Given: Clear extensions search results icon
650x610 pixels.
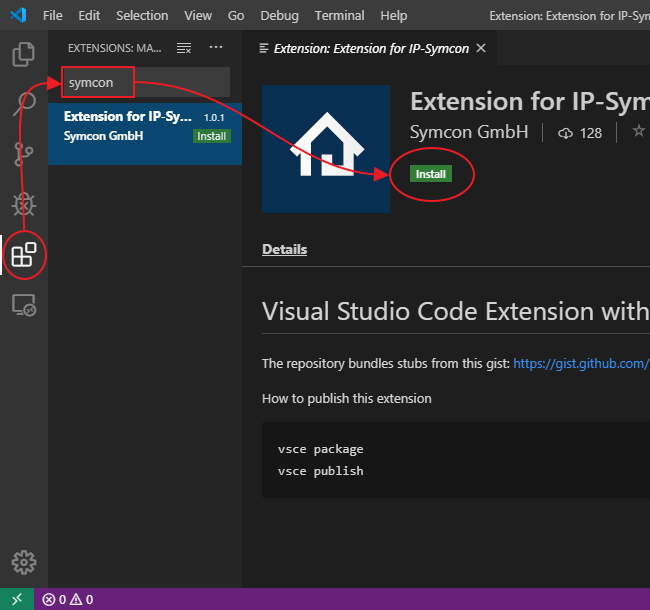Looking at the screenshot, I should click(x=184, y=48).
